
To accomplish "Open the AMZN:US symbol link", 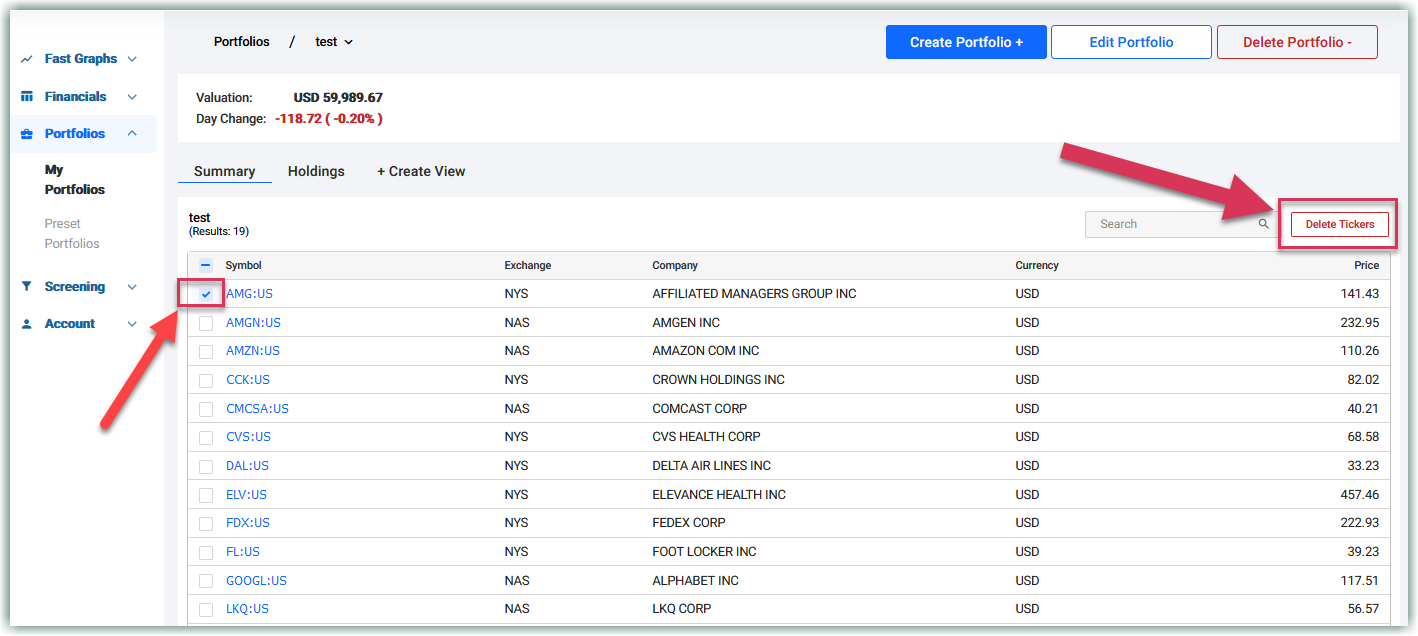I will click(x=253, y=351).
